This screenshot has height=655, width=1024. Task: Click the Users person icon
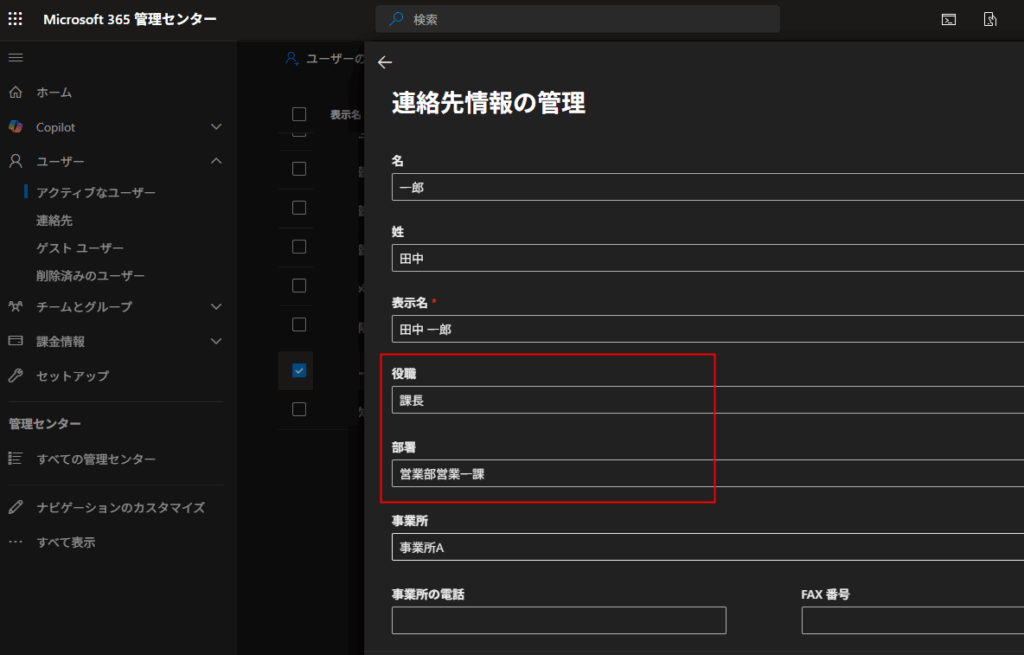pyautogui.click(x=16, y=161)
